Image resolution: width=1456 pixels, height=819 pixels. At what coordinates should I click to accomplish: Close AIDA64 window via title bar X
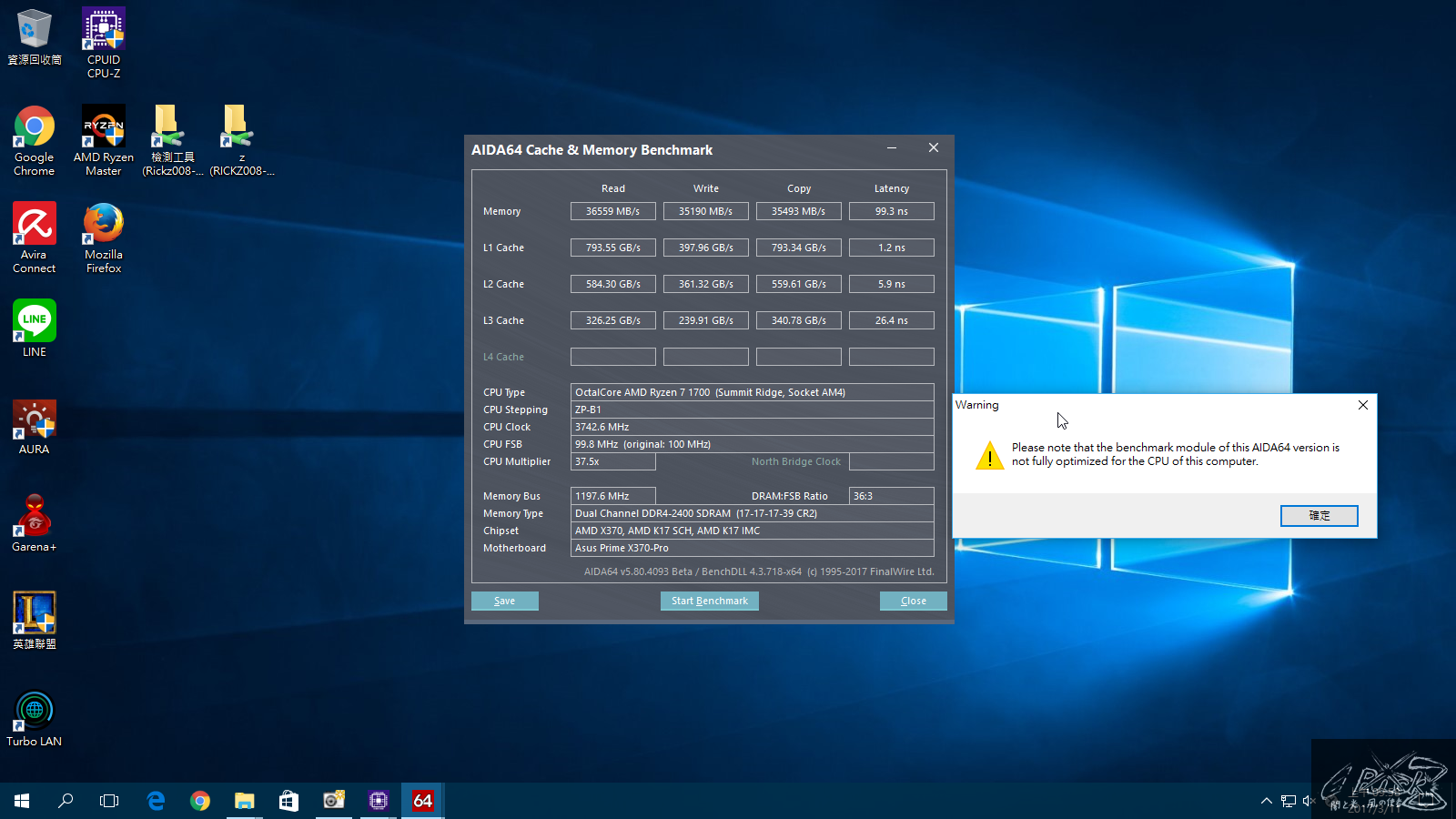pyautogui.click(x=934, y=147)
